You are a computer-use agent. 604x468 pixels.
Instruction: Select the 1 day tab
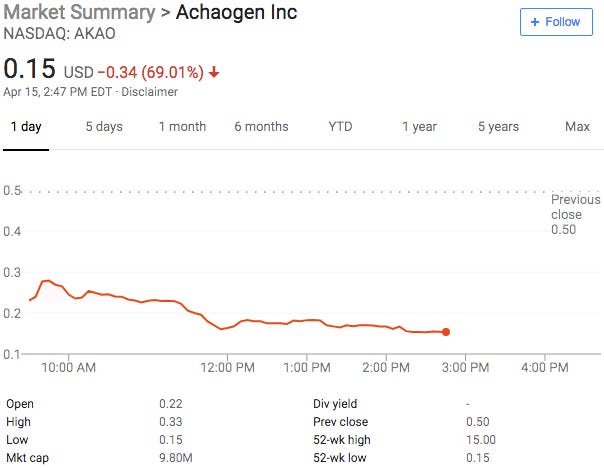[26, 127]
